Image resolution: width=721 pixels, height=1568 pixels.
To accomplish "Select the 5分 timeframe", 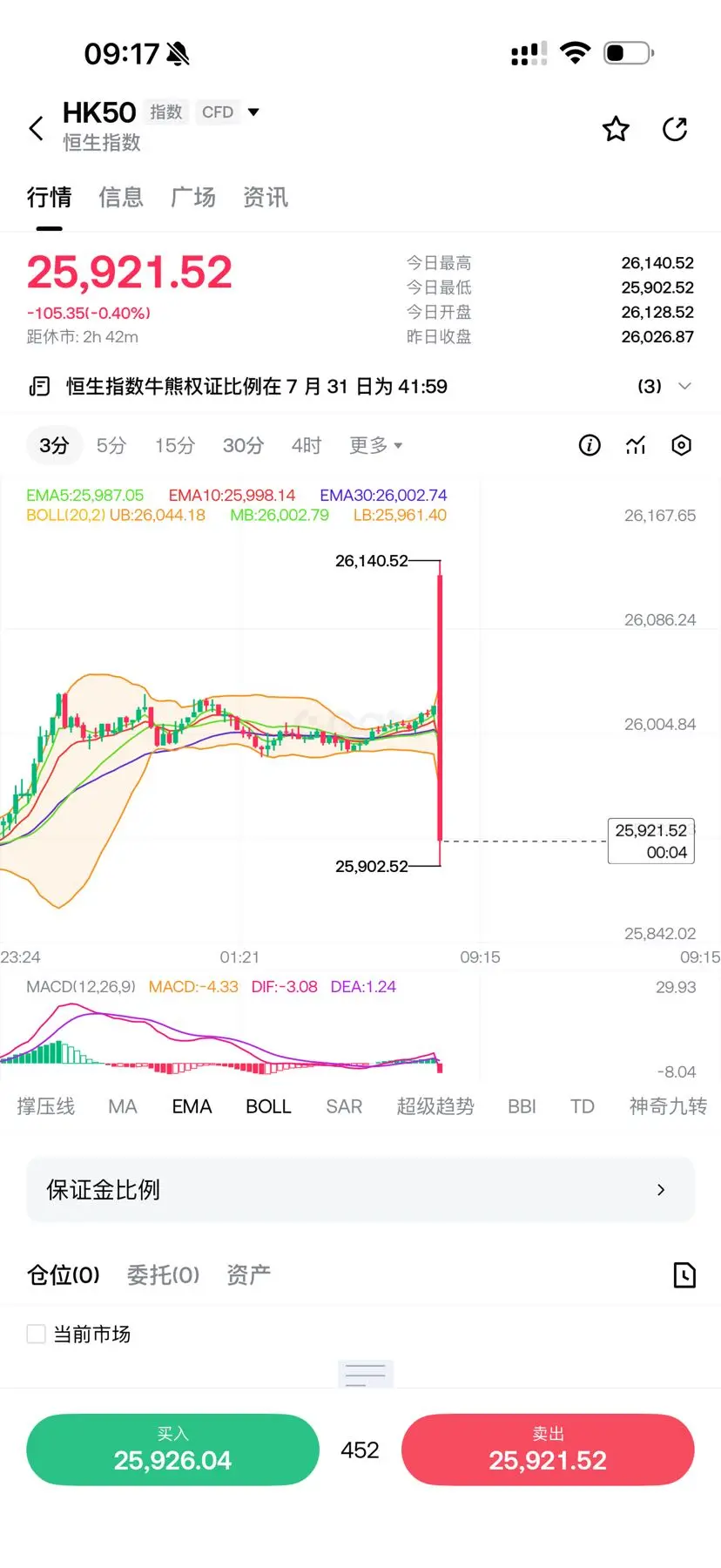I will click(111, 445).
